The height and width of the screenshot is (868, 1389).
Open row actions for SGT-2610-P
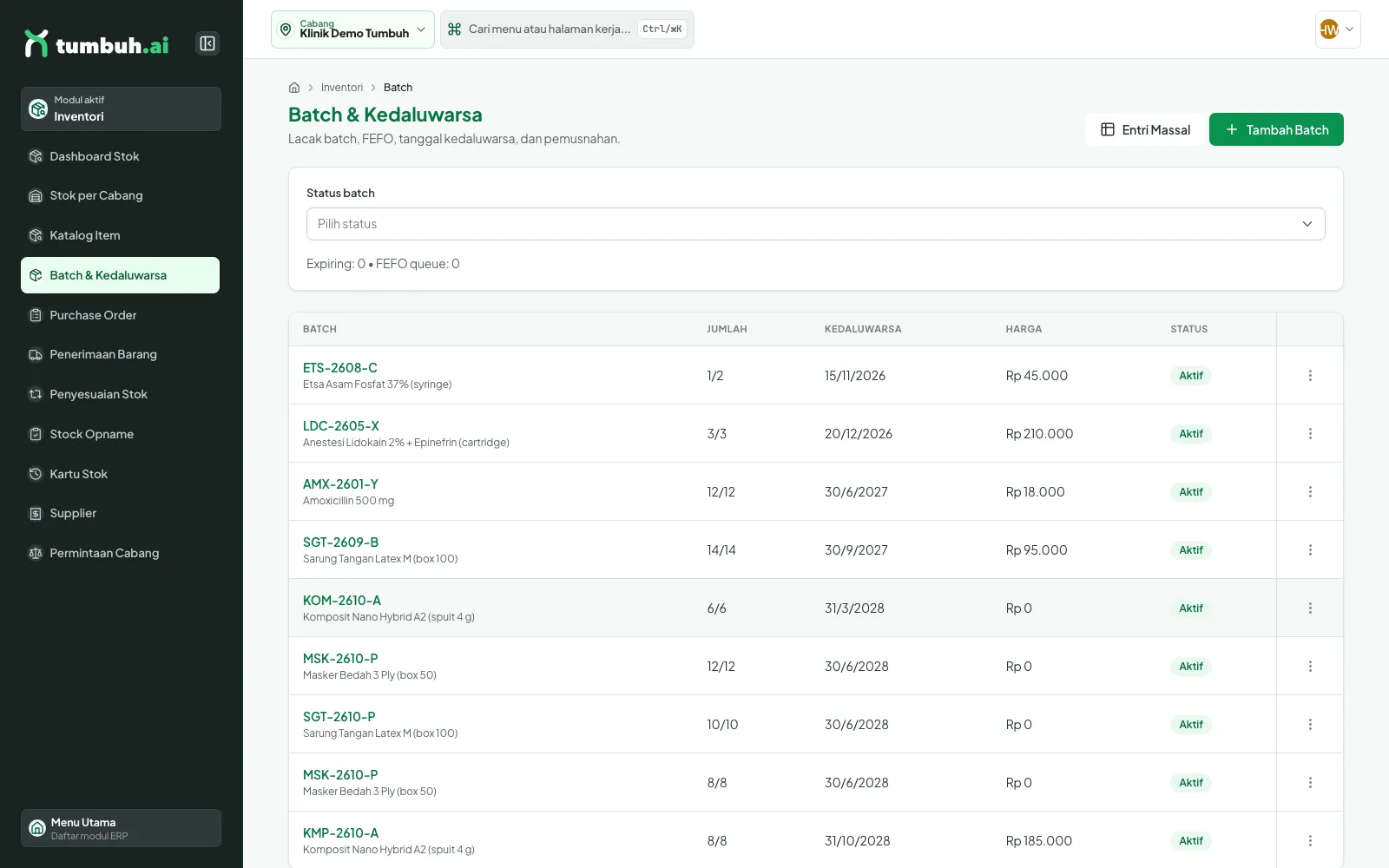coord(1310,725)
